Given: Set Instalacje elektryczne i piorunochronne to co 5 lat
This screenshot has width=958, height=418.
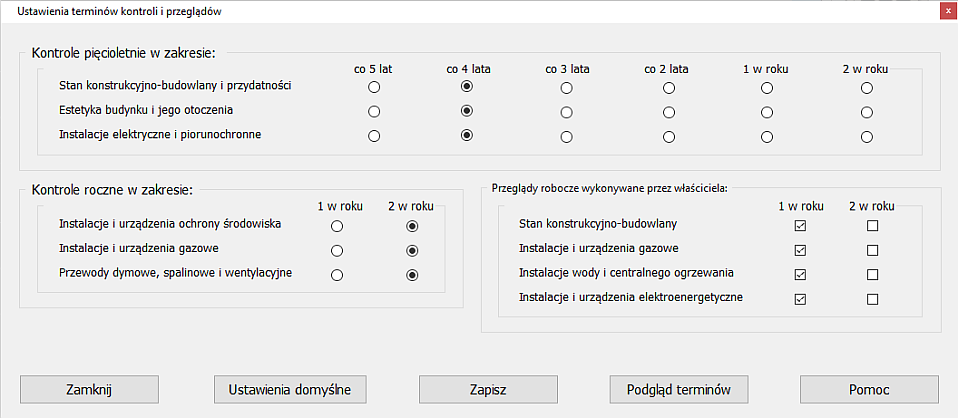Looking at the screenshot, I should (x=374, y=136).
